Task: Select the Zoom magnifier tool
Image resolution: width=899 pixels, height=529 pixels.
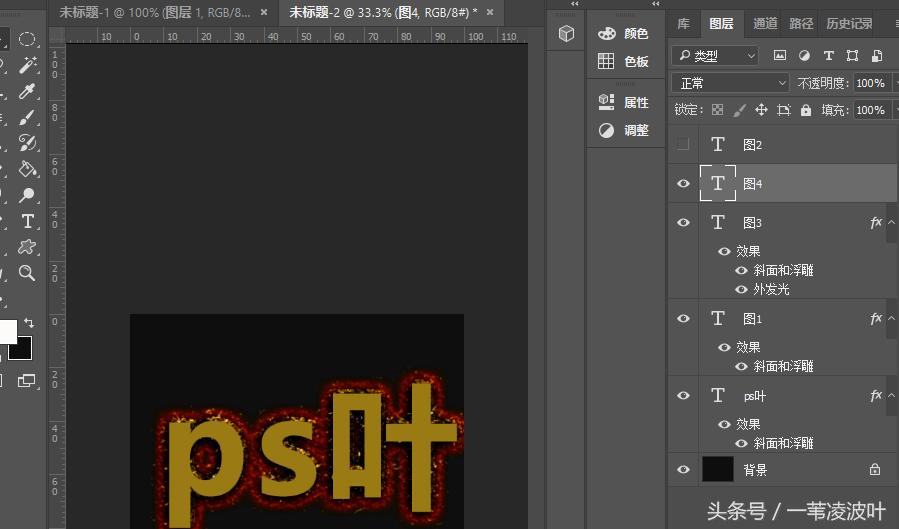Action: [x=27, y=273]
